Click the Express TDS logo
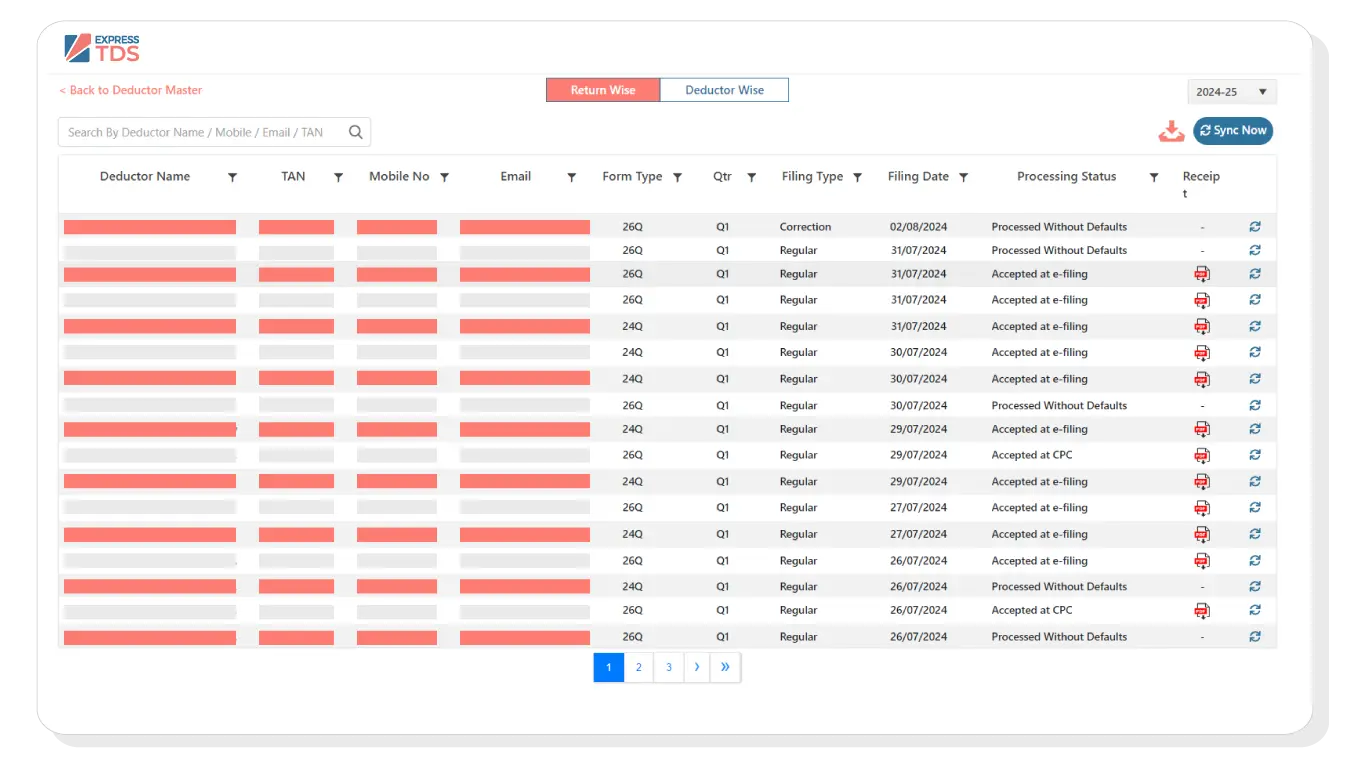 click(102, 47)
